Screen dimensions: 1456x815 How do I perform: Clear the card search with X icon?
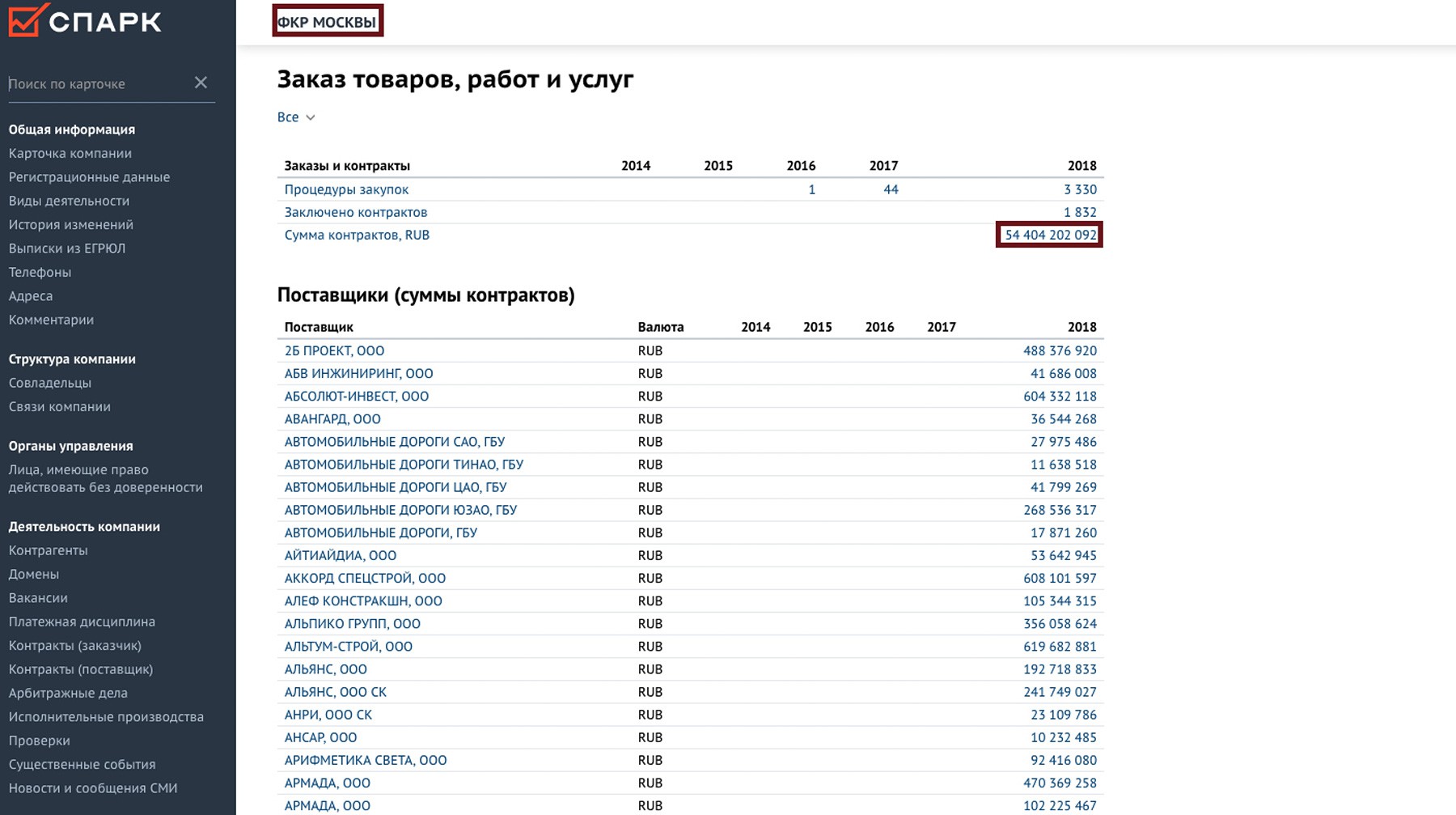[201, 83]
